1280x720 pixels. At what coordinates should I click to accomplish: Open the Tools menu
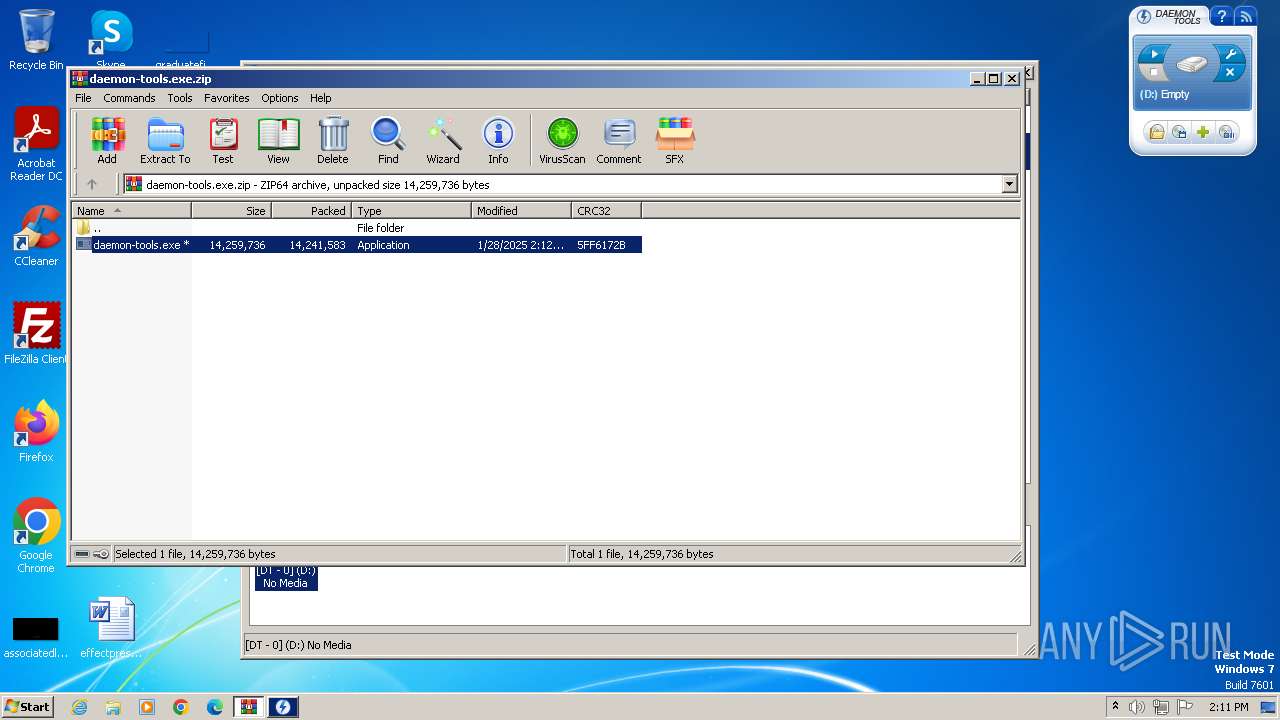click(180, 98)
